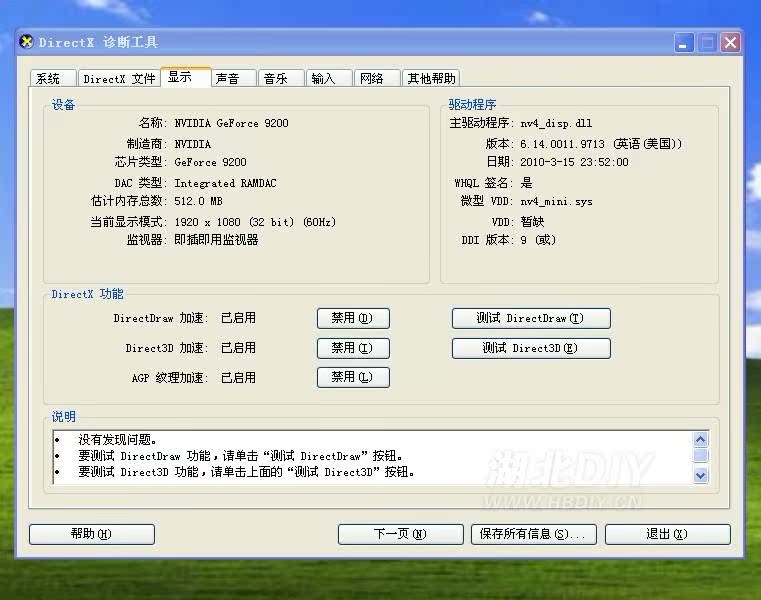Click Integrated RAMDAC value
Viewport: 761px width, 600px height.
tap(225, 183)
